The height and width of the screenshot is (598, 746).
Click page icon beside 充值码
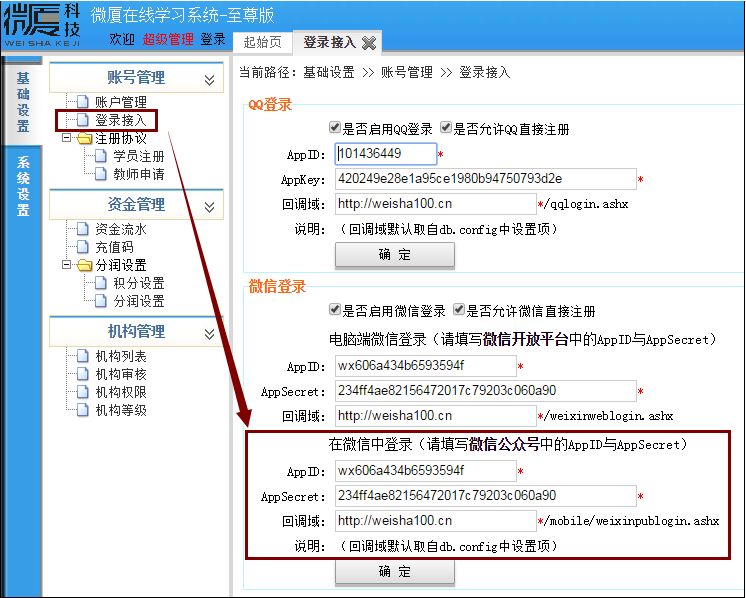tap(84, 247)
